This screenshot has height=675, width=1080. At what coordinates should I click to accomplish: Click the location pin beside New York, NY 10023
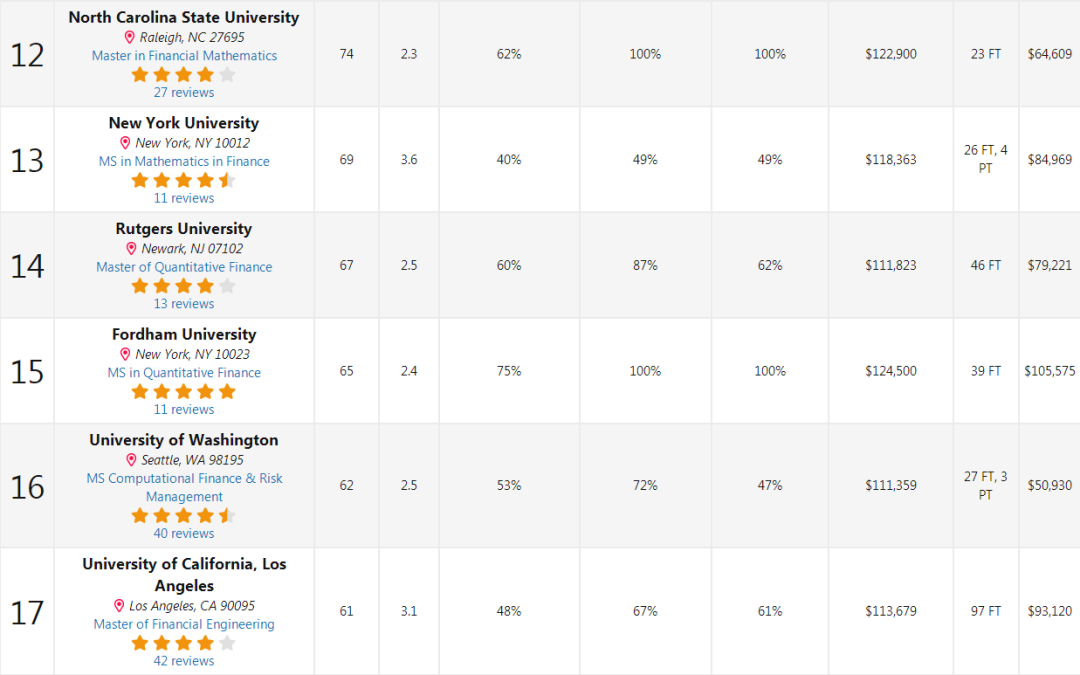[x=125, y=354]
